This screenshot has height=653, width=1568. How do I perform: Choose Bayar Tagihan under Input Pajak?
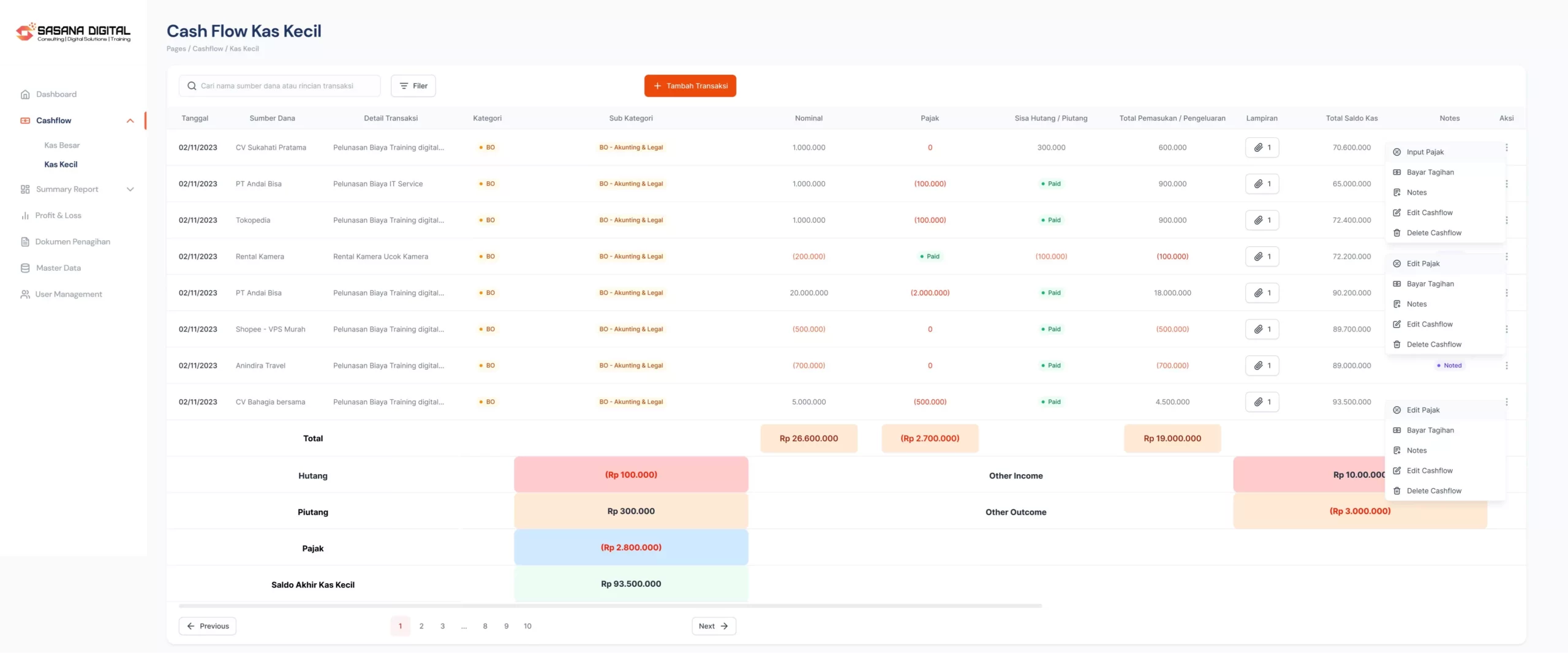[x=1444, y=172]
